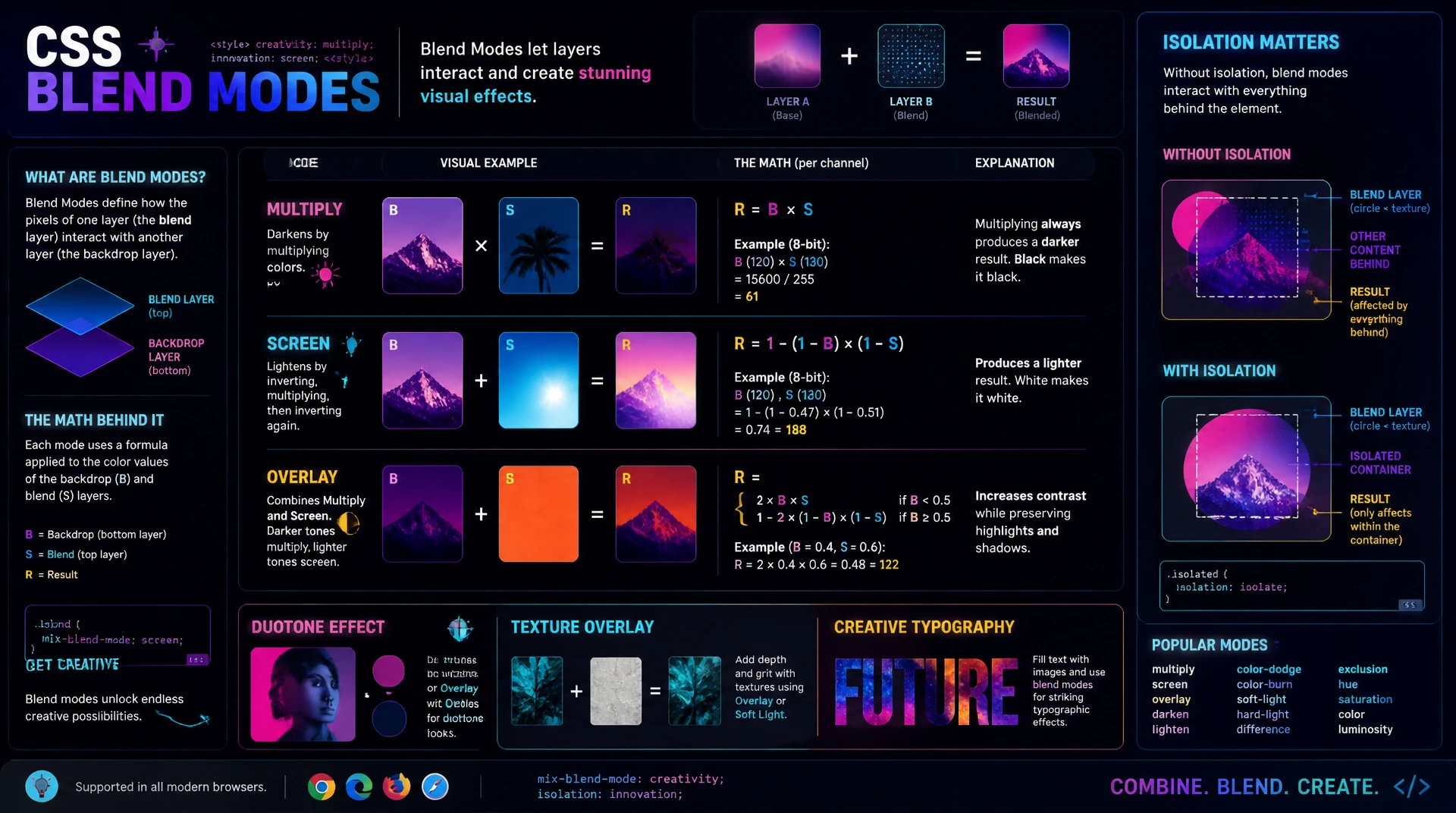The height and width of the screenshot is (813, 1456).
Task: Click 'R = B × S' formula
Action: [x=773, y=209]
